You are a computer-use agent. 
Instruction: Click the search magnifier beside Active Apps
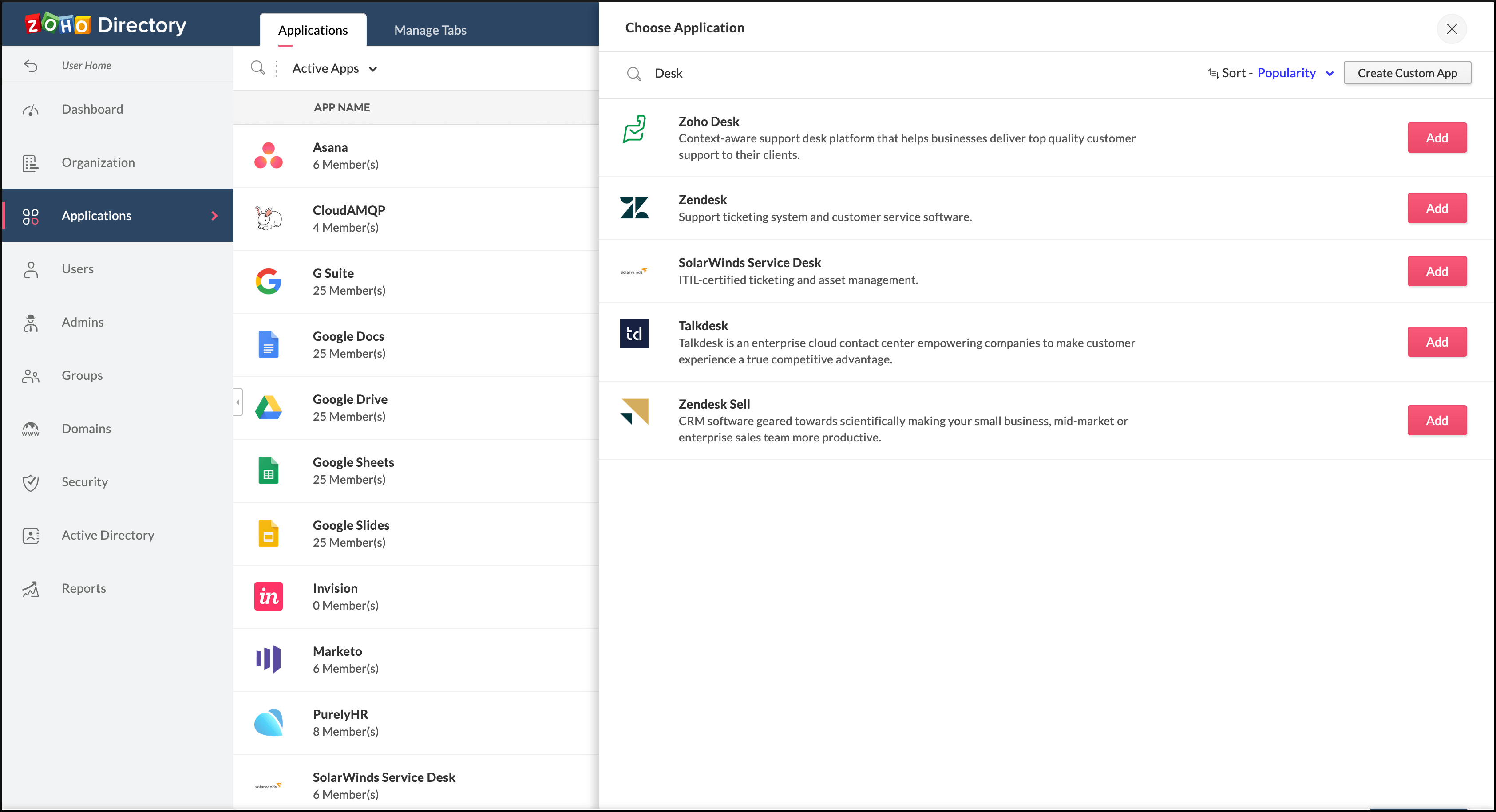[x=257, y=68]
